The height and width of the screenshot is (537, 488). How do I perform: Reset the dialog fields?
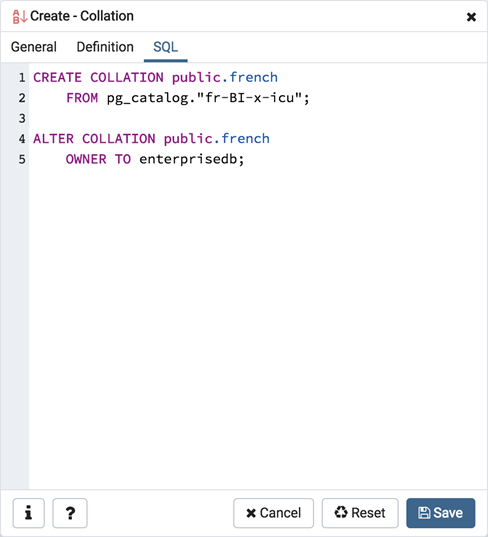tap(360, 513)
